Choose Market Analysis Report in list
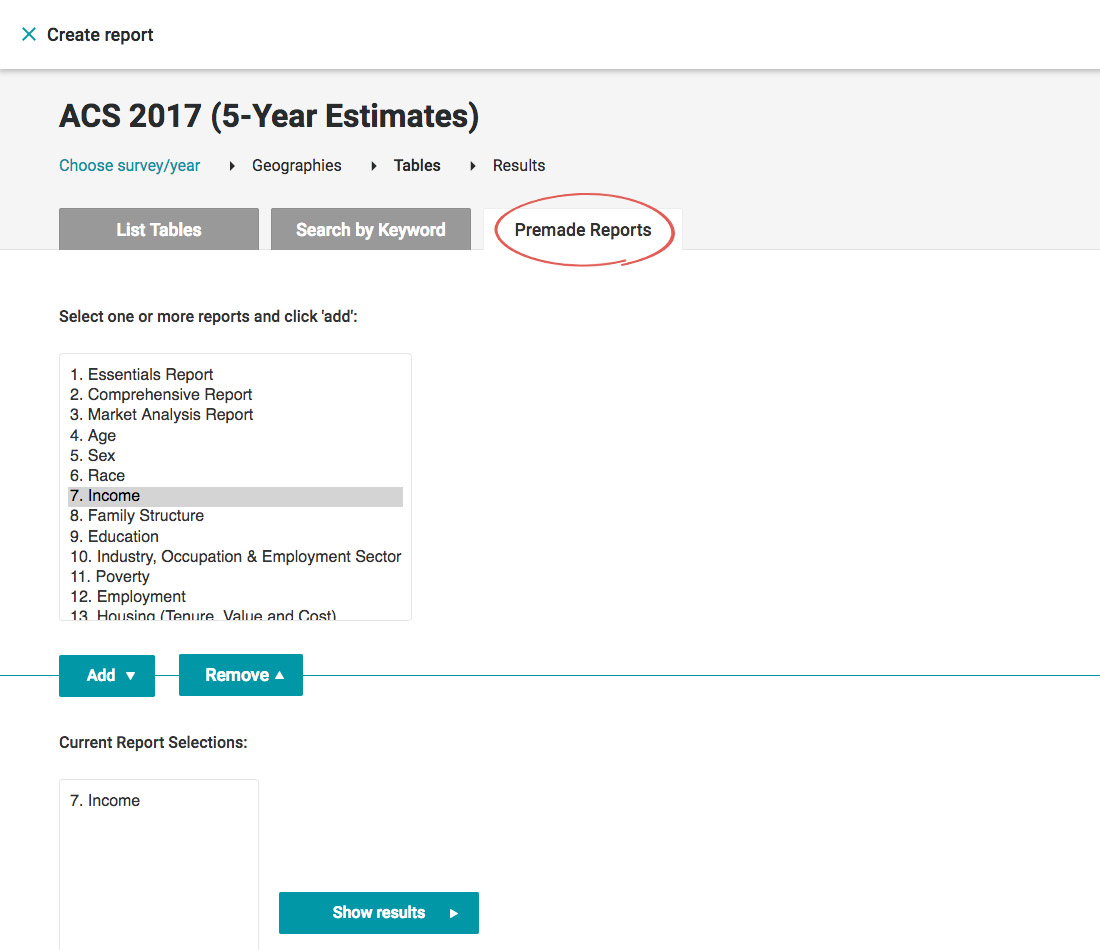 [161, 415]
